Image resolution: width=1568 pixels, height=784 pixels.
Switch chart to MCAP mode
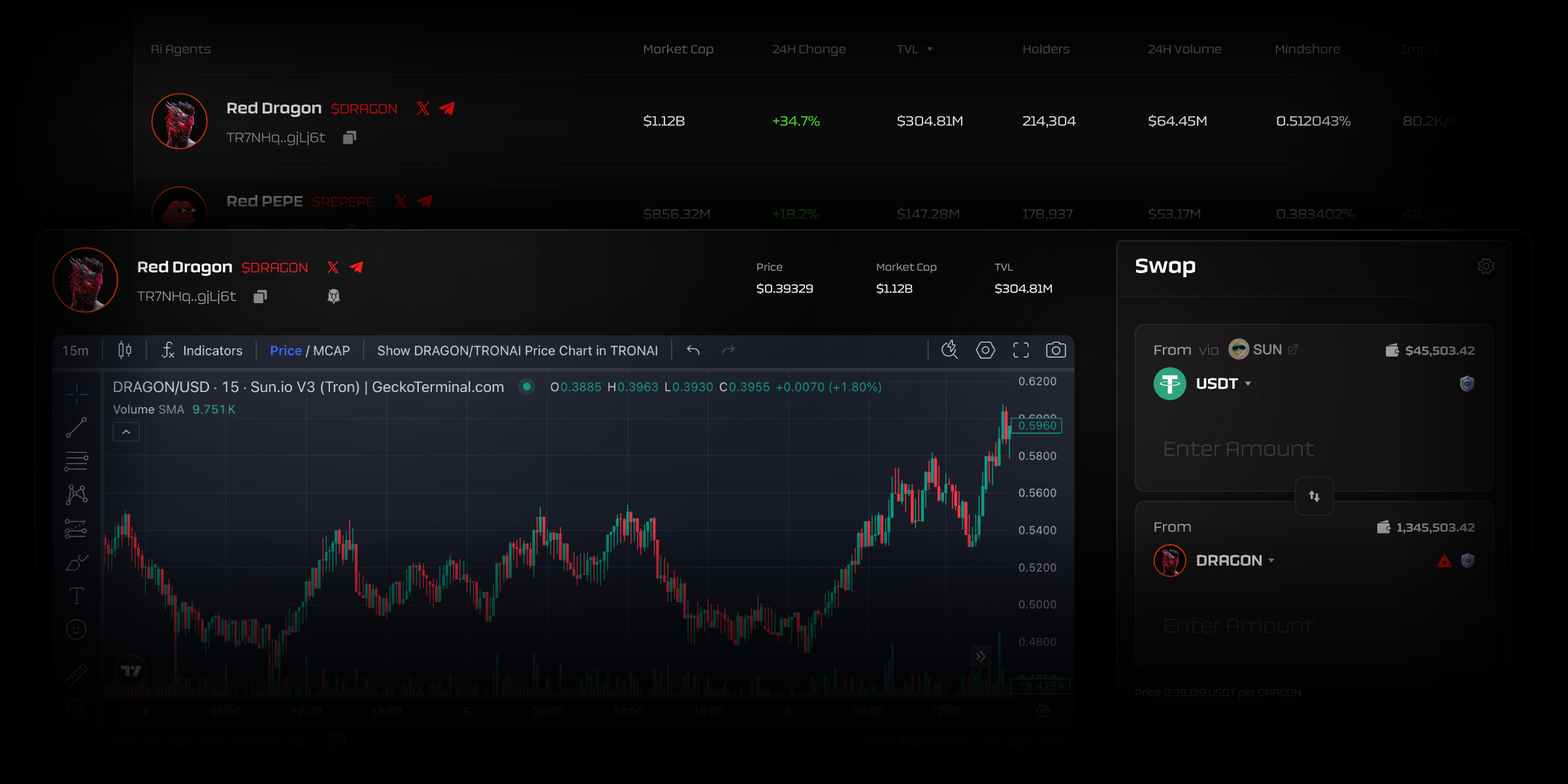point(331,351)
